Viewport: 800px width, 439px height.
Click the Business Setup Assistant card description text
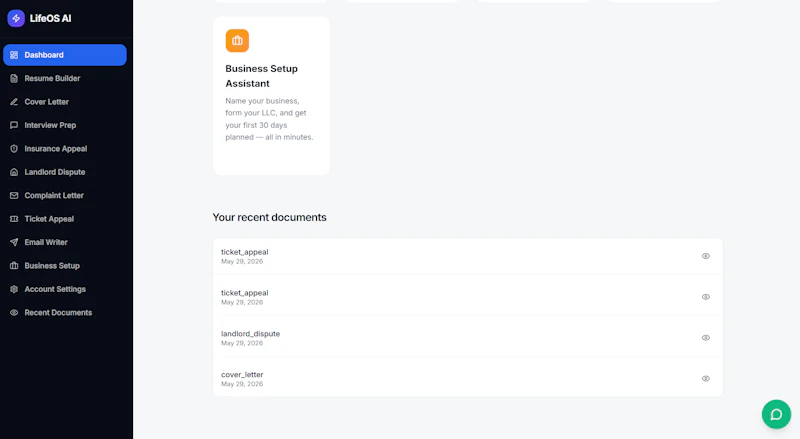(269, 119)
